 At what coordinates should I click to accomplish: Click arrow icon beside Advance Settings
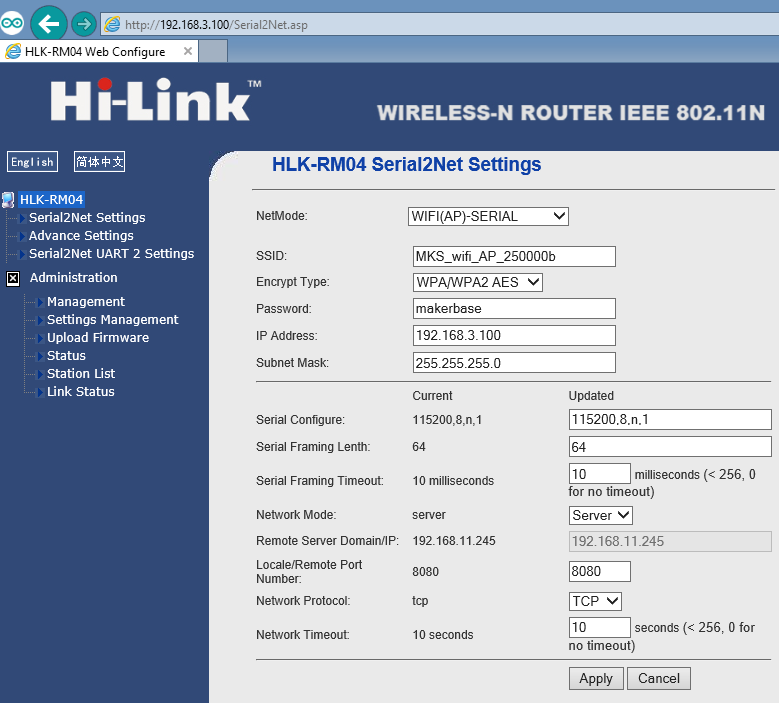22,236
